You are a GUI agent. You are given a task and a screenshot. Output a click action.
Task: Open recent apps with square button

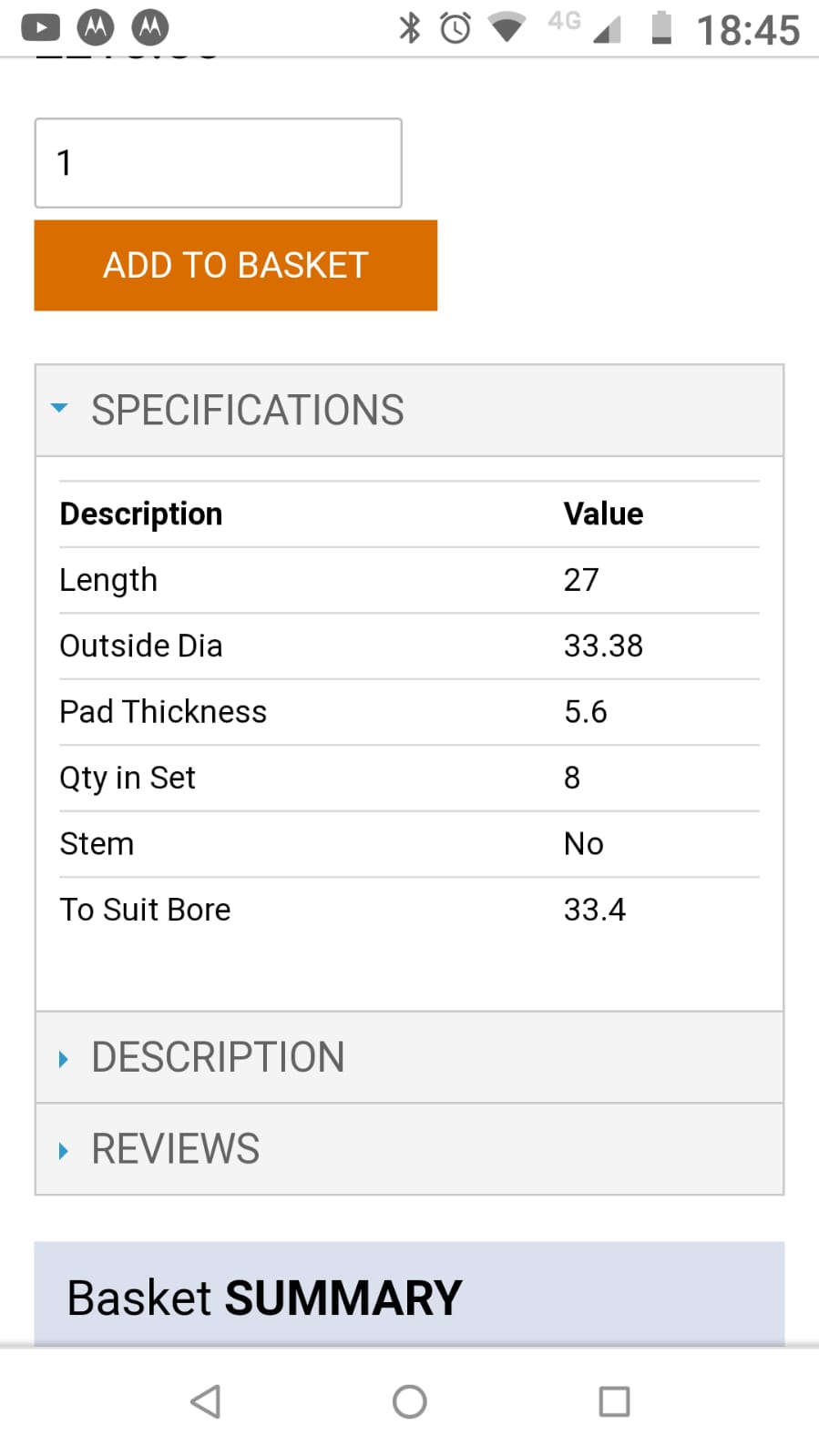click(x=614, y=1401)
